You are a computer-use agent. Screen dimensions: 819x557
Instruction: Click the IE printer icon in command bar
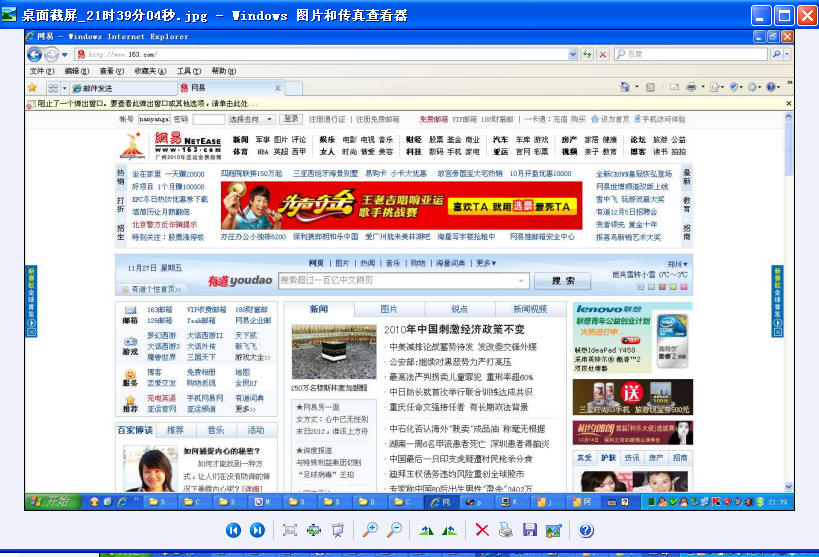(691, 87)
